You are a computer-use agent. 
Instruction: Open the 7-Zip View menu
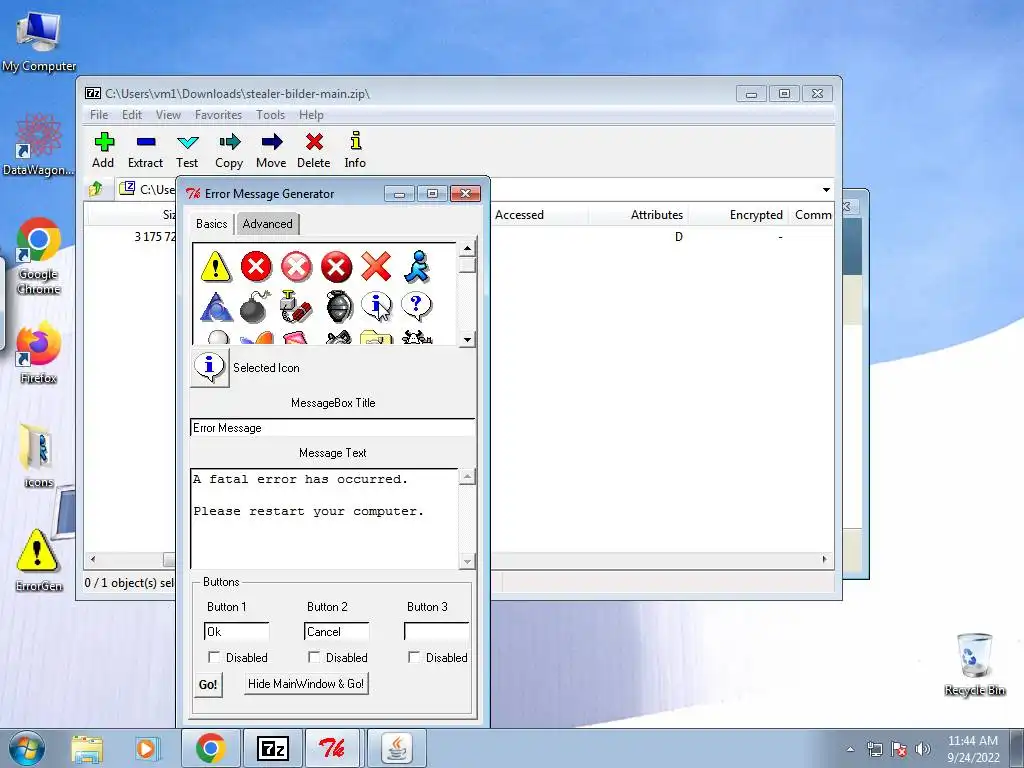click(x=168, y=115)
